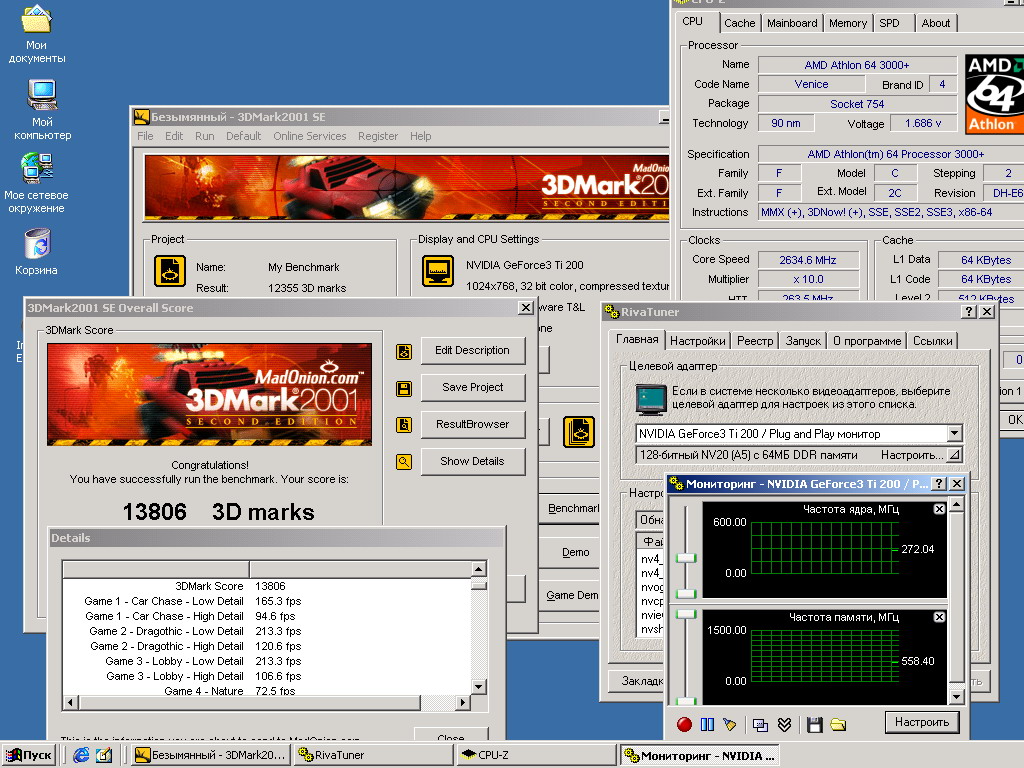Screen dimensions: 1024x768
Task: Open the Run menu in 3DMark2001 SE
Action: [204, 136]
